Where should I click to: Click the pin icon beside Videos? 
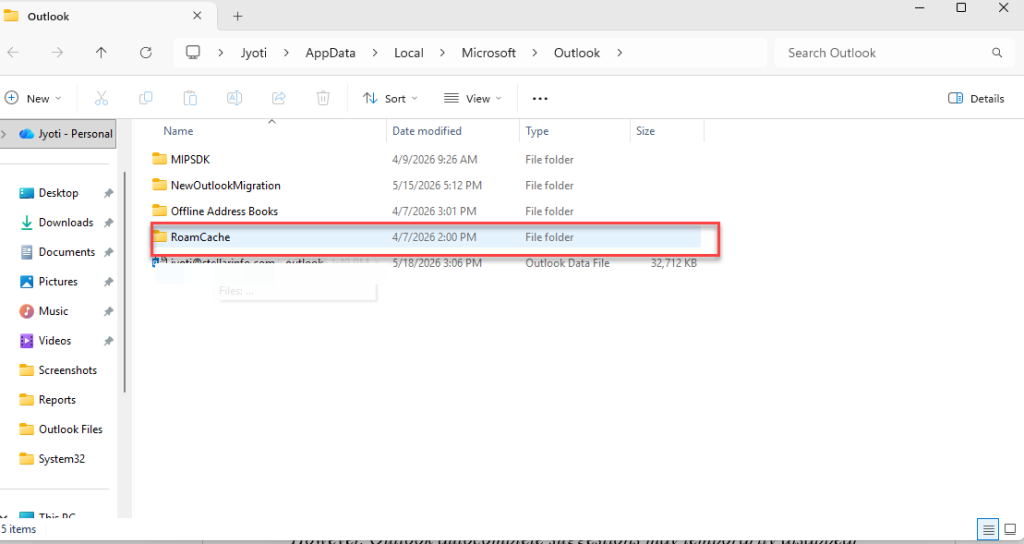(108, 341)
